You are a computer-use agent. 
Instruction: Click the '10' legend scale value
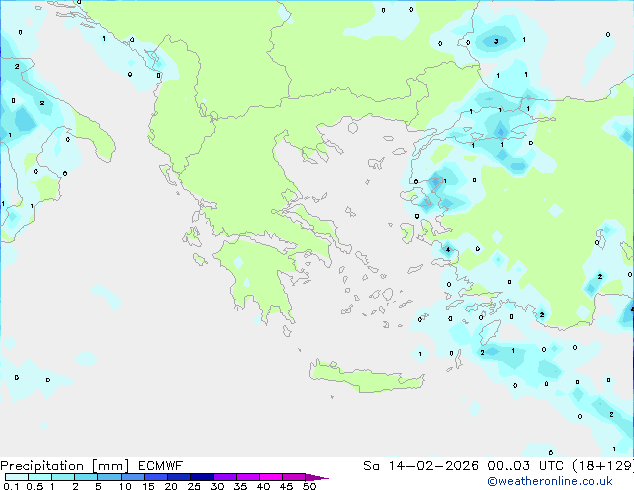pos(125,486)
